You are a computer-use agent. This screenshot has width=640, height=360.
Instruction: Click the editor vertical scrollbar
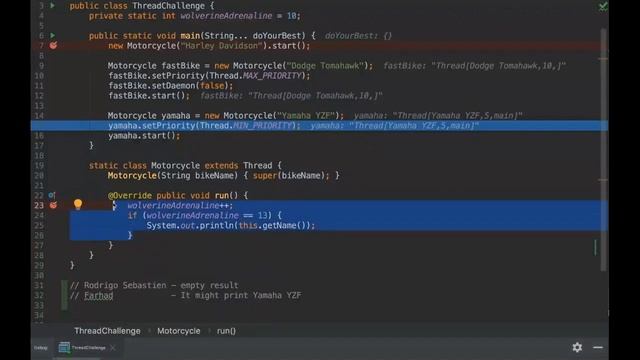[603, 149]
